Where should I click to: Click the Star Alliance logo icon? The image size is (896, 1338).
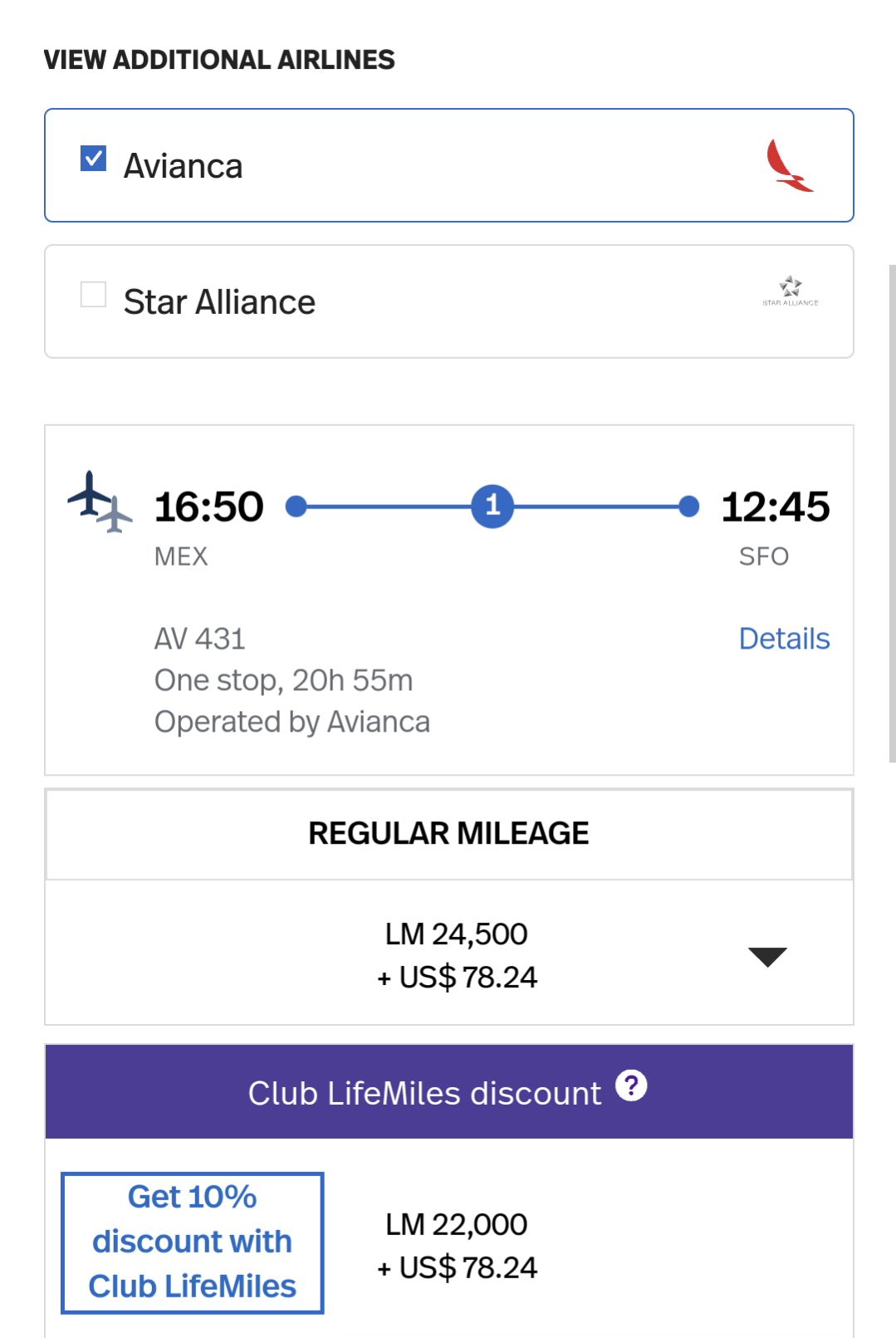(791, 291)
